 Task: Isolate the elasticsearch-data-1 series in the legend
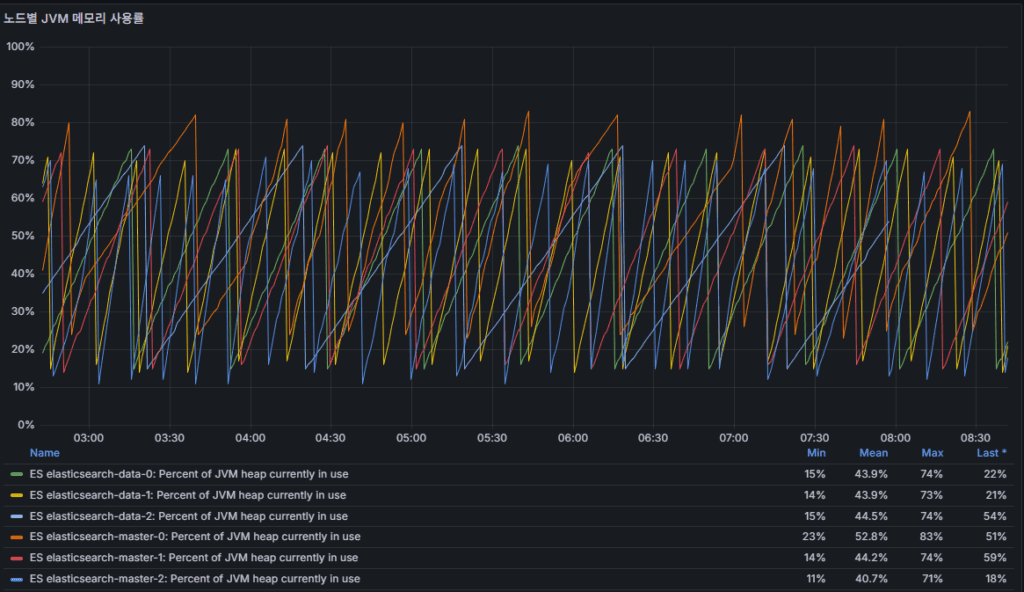[x=188, y=495]
